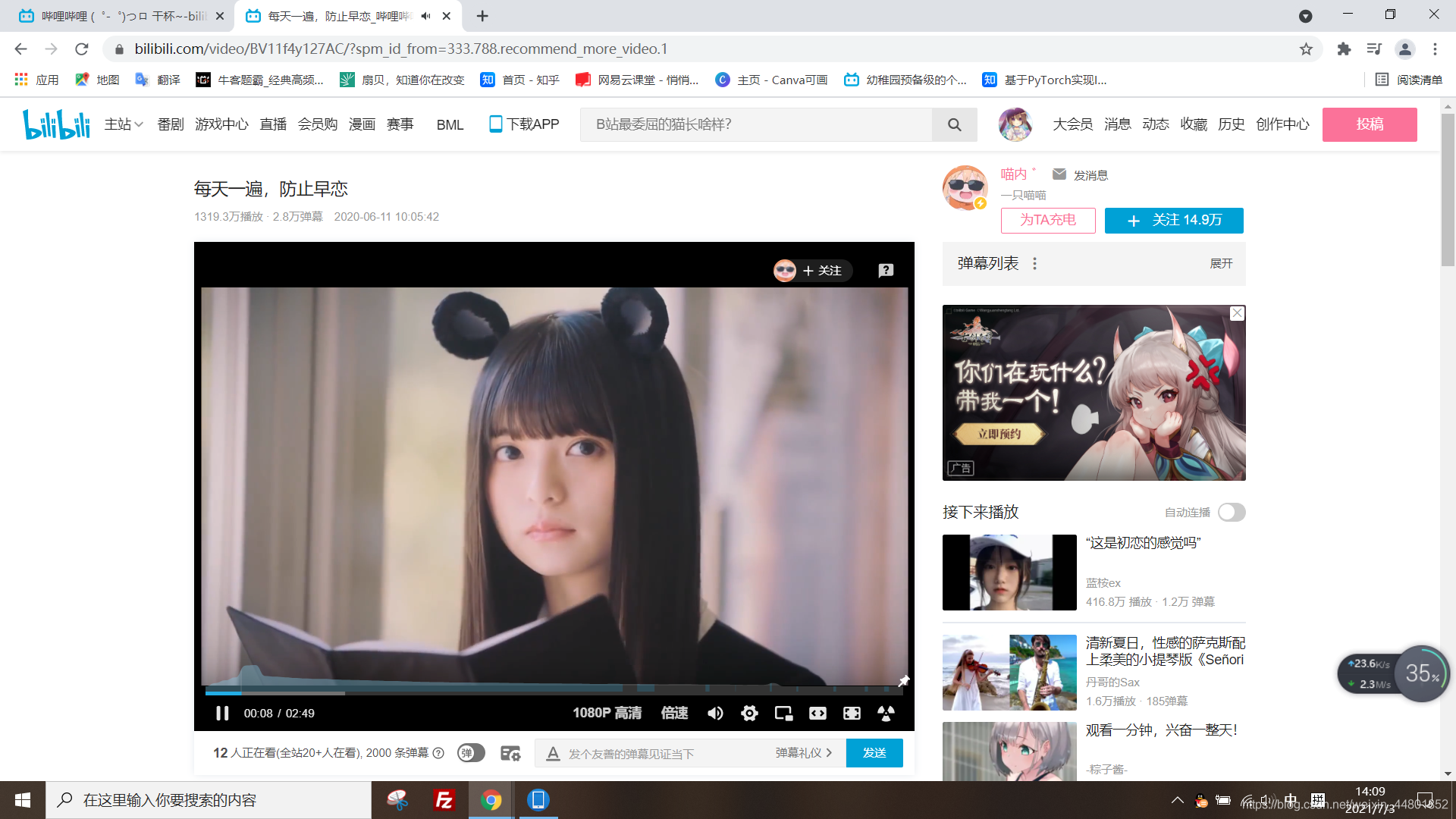
Task: Seek using the video progress bar
Action: 554,692
